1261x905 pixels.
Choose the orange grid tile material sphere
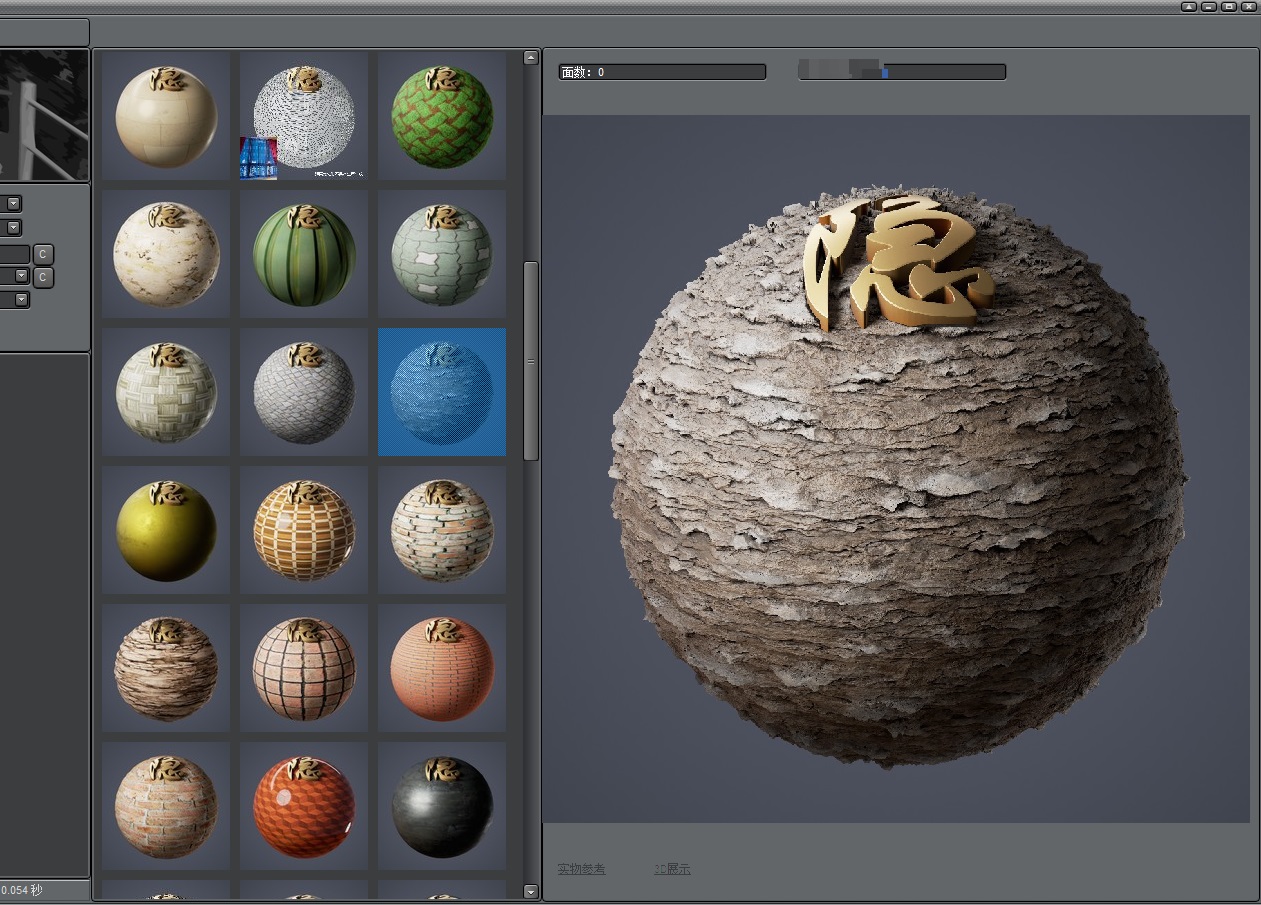pos(303,530)
